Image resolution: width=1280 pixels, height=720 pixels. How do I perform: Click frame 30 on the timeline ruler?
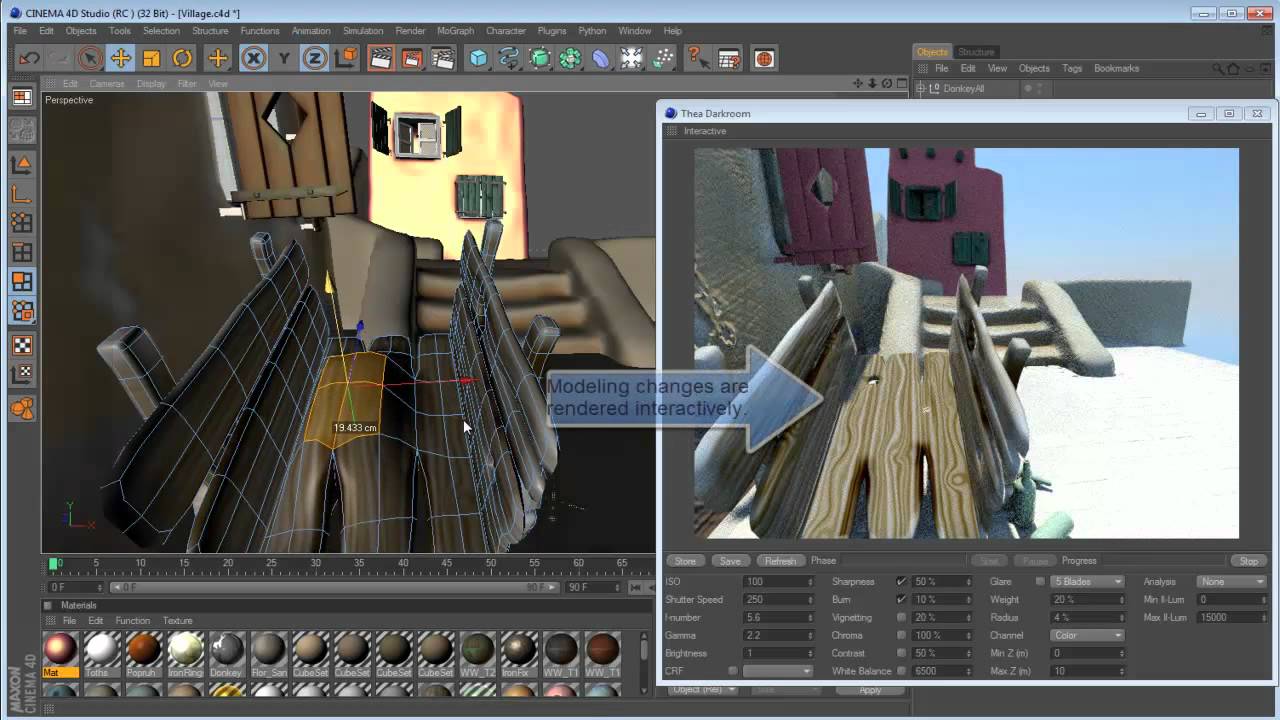(315, 564)
